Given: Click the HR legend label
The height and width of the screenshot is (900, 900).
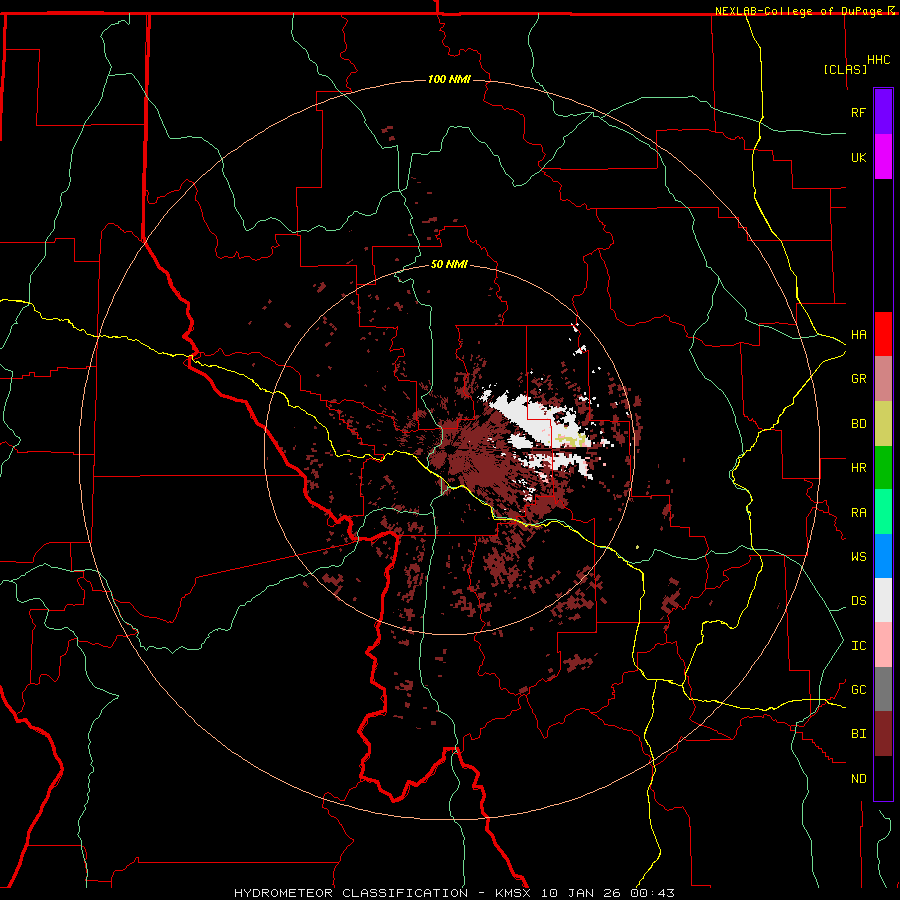Looking at the screenshot, I should (858, 468).
